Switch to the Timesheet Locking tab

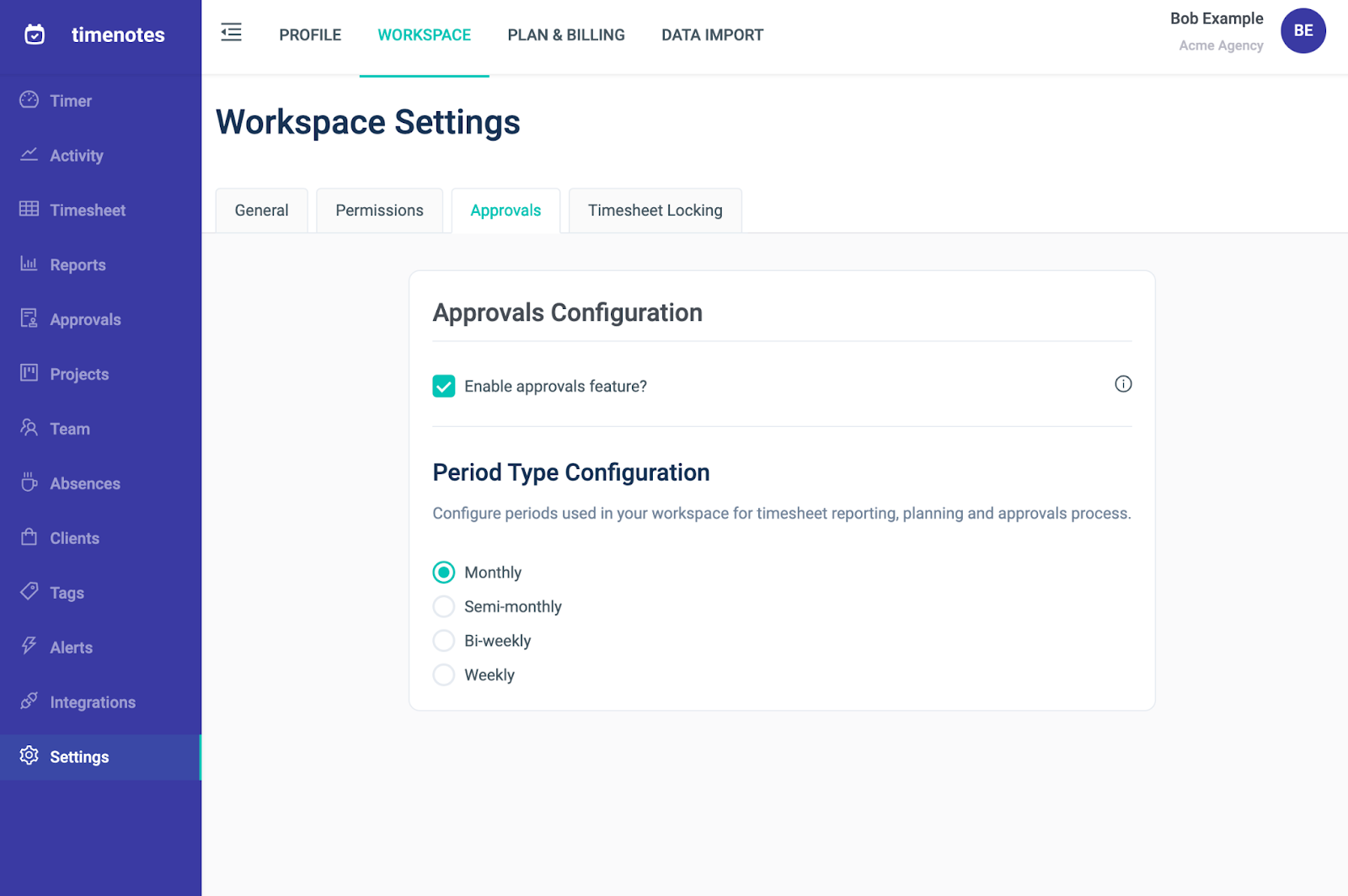[x=655, y=211]
